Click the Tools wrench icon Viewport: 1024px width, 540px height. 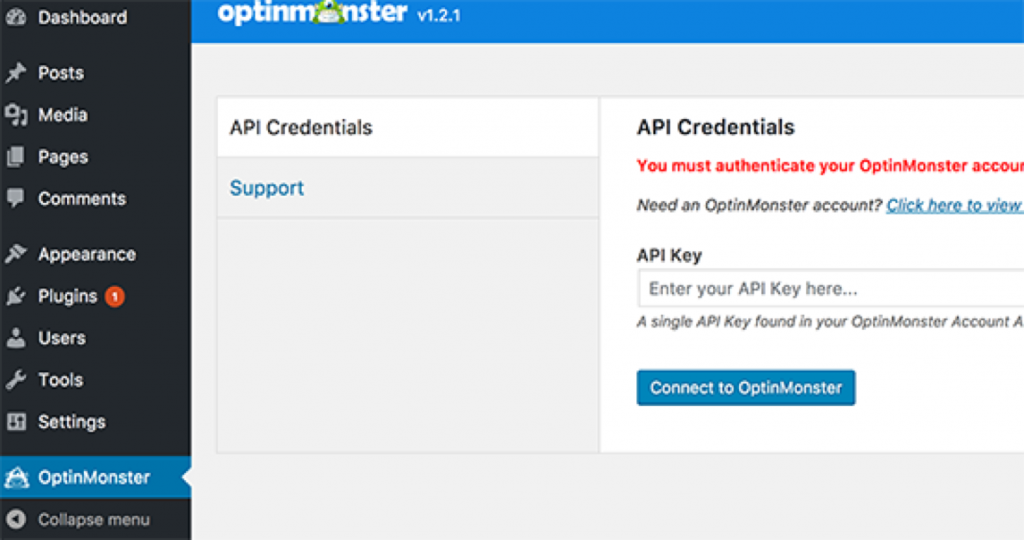coord(16,379)
